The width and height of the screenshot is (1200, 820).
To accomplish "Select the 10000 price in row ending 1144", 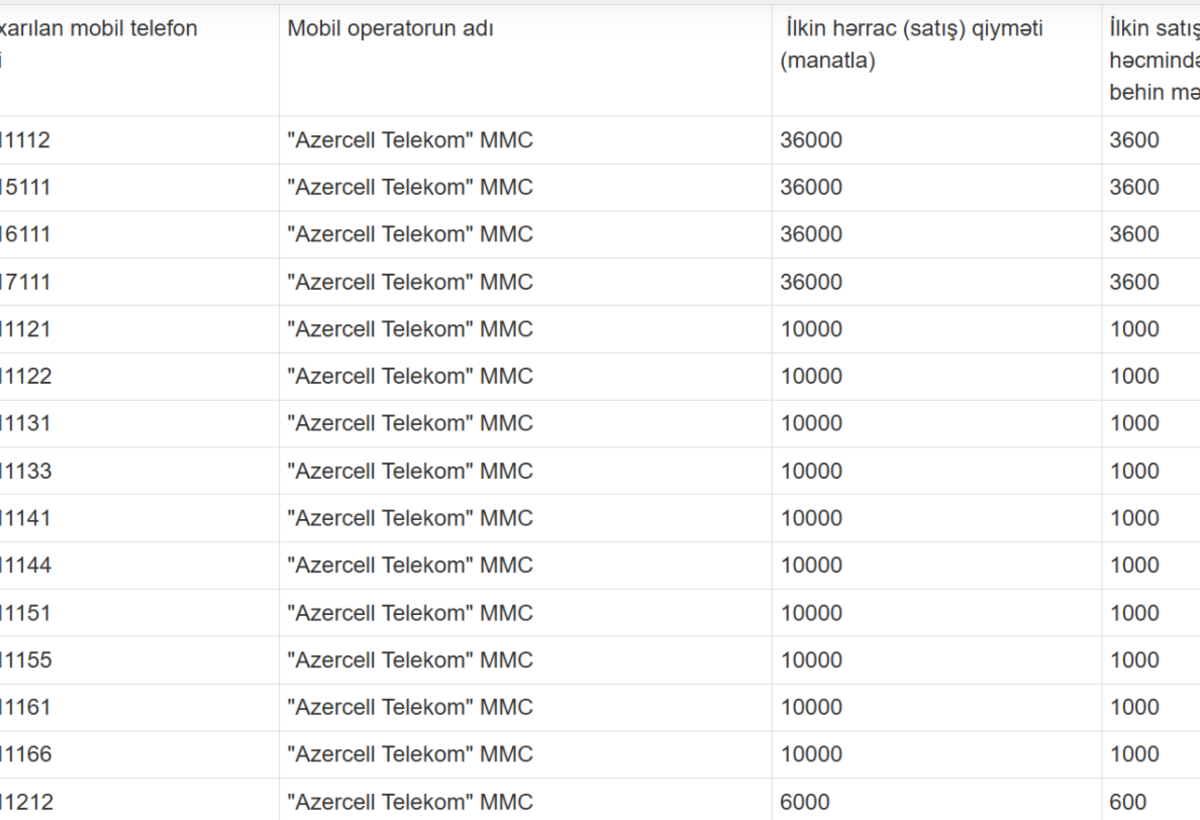I will (811, 565).
